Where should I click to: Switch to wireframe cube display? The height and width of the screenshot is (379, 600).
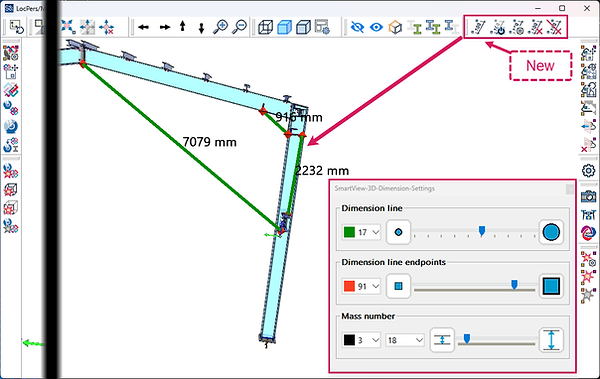click(x=265, y=27)
